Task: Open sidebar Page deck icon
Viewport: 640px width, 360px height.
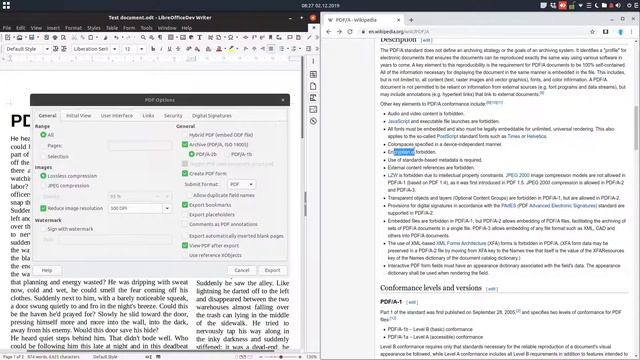Action: click(313, 86)
